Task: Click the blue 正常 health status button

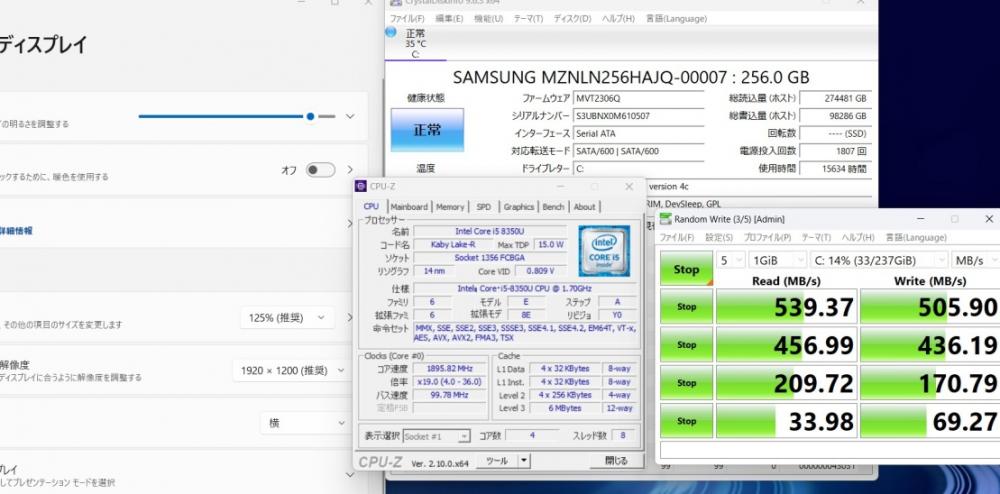Action: (427, 130)
